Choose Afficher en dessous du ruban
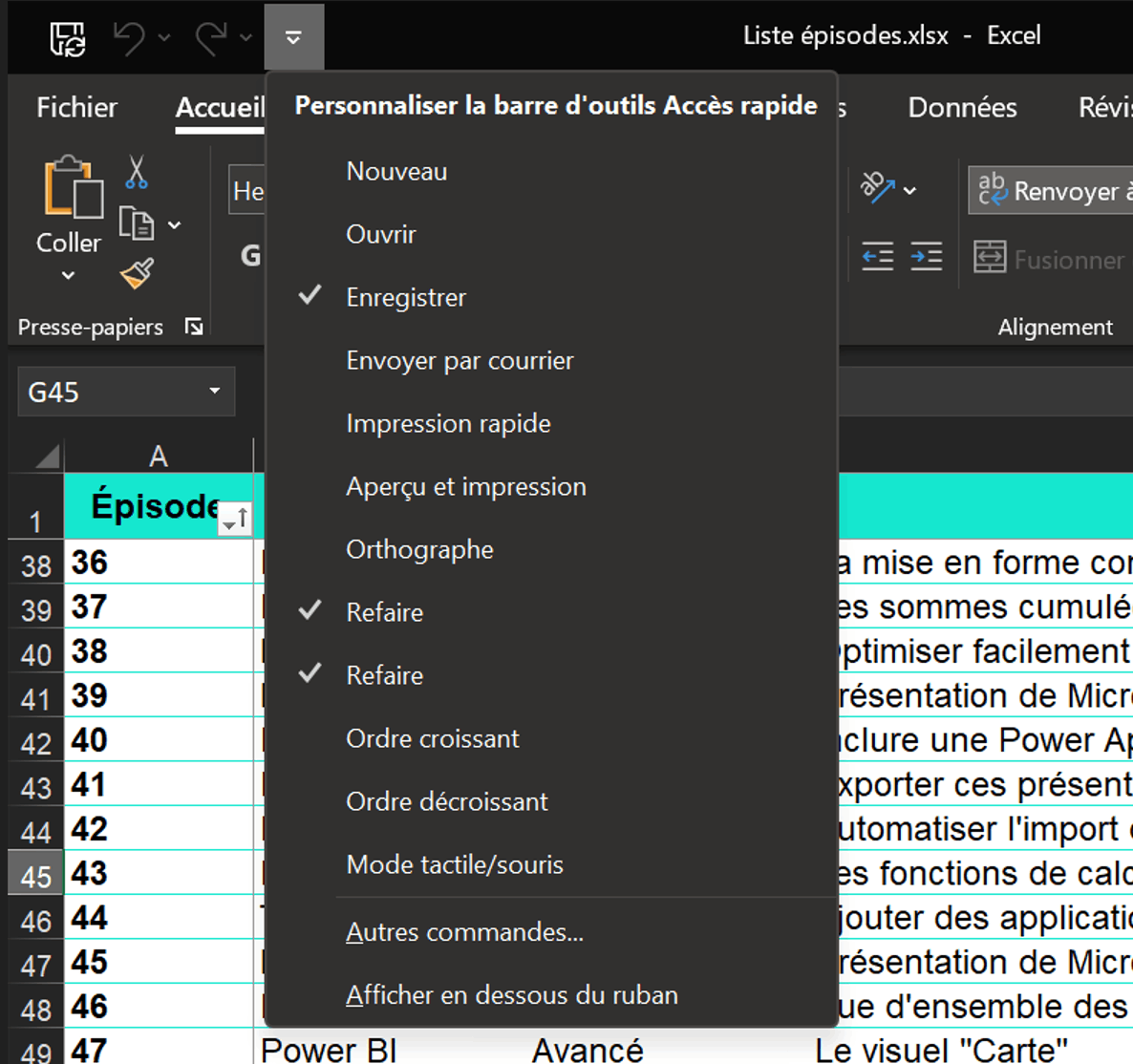The width and height of the screenshot is (1133, 1064). (x=551, y=994)
